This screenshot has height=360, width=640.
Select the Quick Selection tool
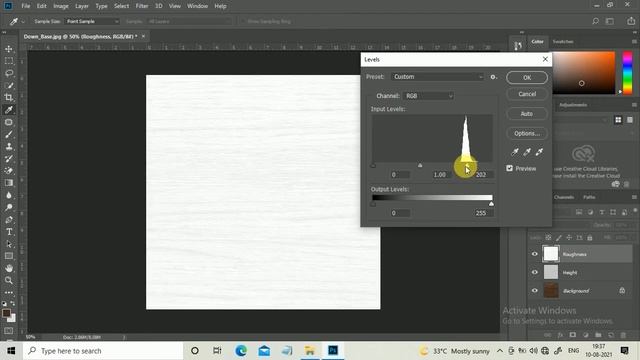9,86
